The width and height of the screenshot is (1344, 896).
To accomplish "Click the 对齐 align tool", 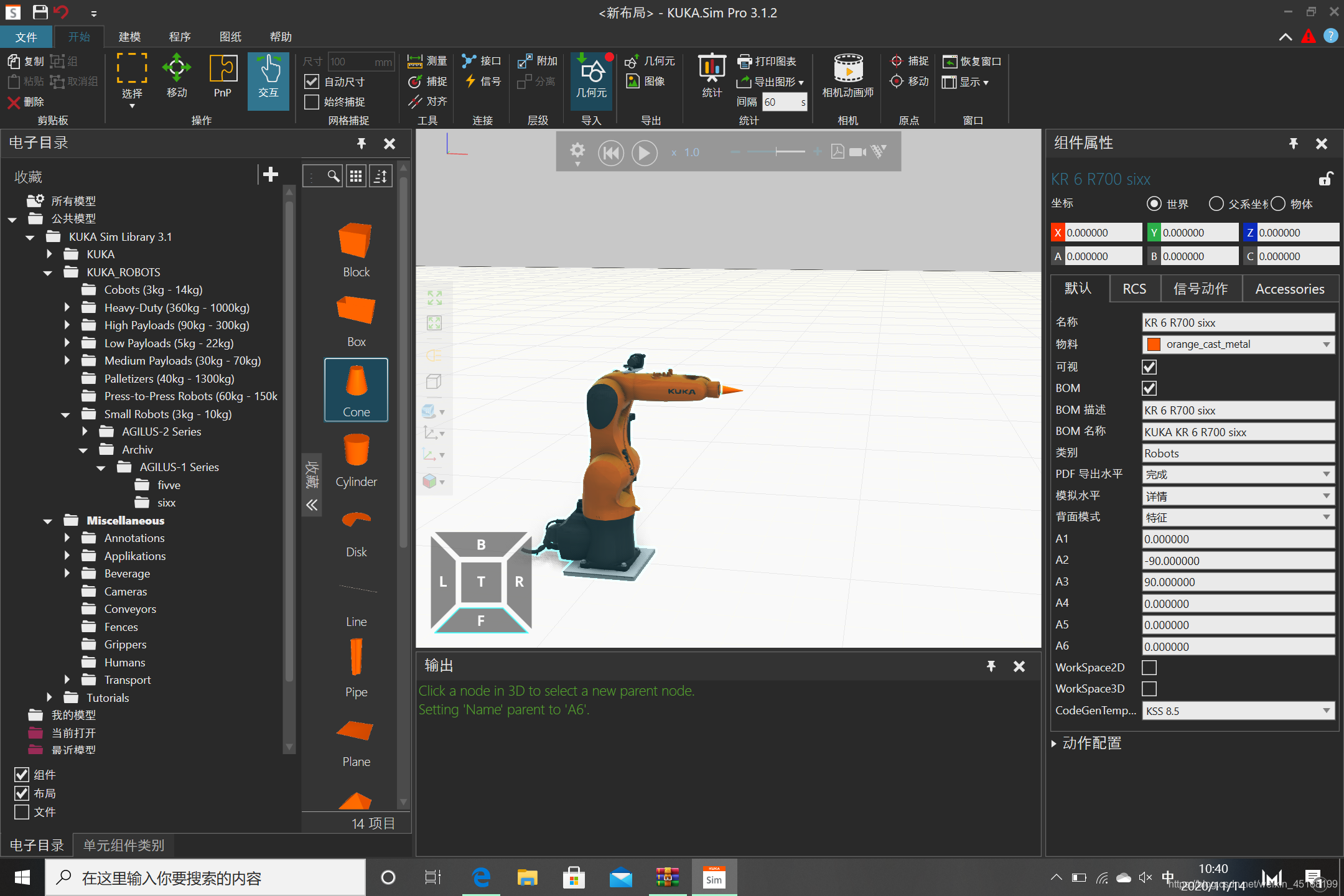I will tap(427, 101).
